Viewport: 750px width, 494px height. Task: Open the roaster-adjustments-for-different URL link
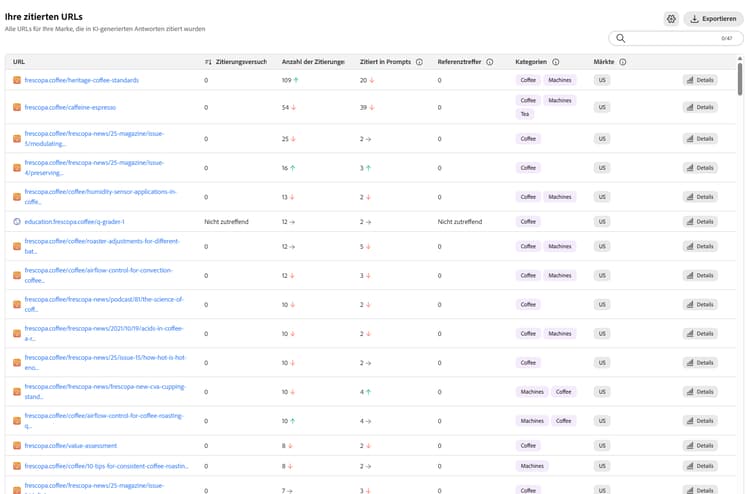point(102,246)
